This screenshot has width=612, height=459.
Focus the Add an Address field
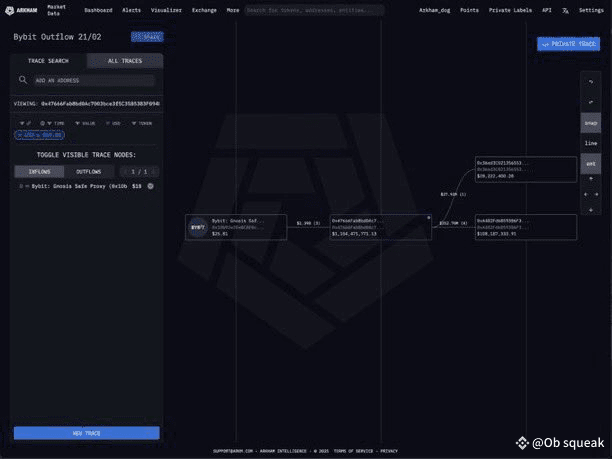tap(94, 80)
